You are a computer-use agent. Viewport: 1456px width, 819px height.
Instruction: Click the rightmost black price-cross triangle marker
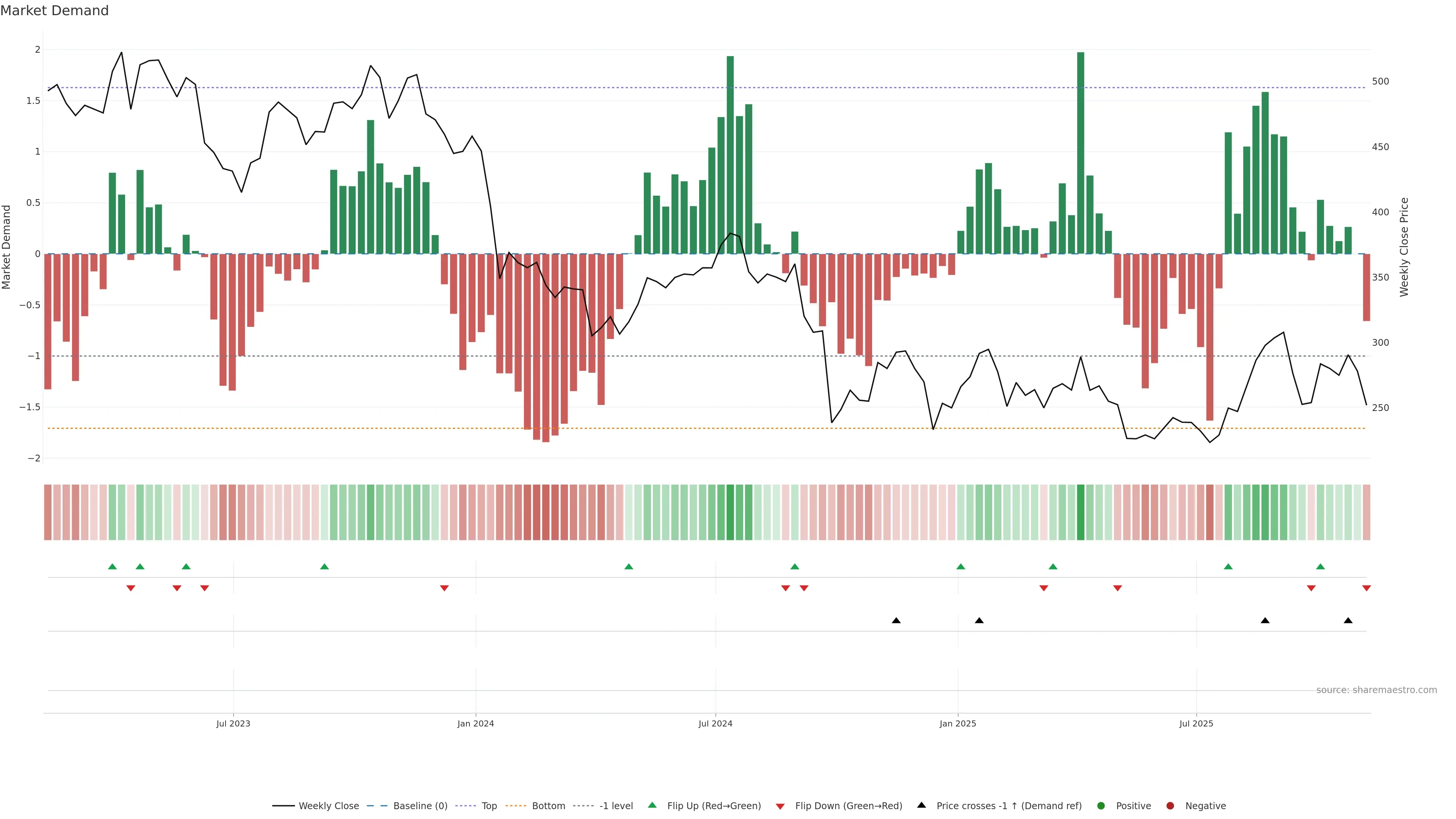click(x=1348, y=621)
